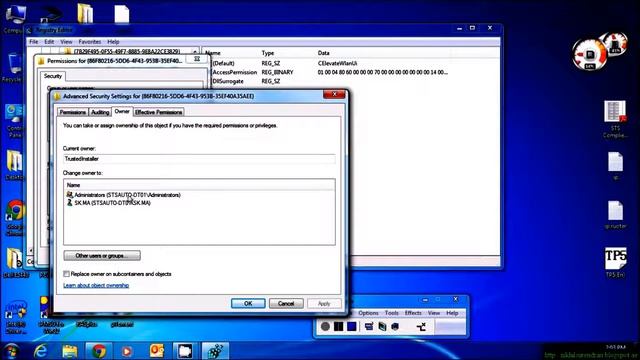Open the Effects menu in recorder window

coord(413,313)
